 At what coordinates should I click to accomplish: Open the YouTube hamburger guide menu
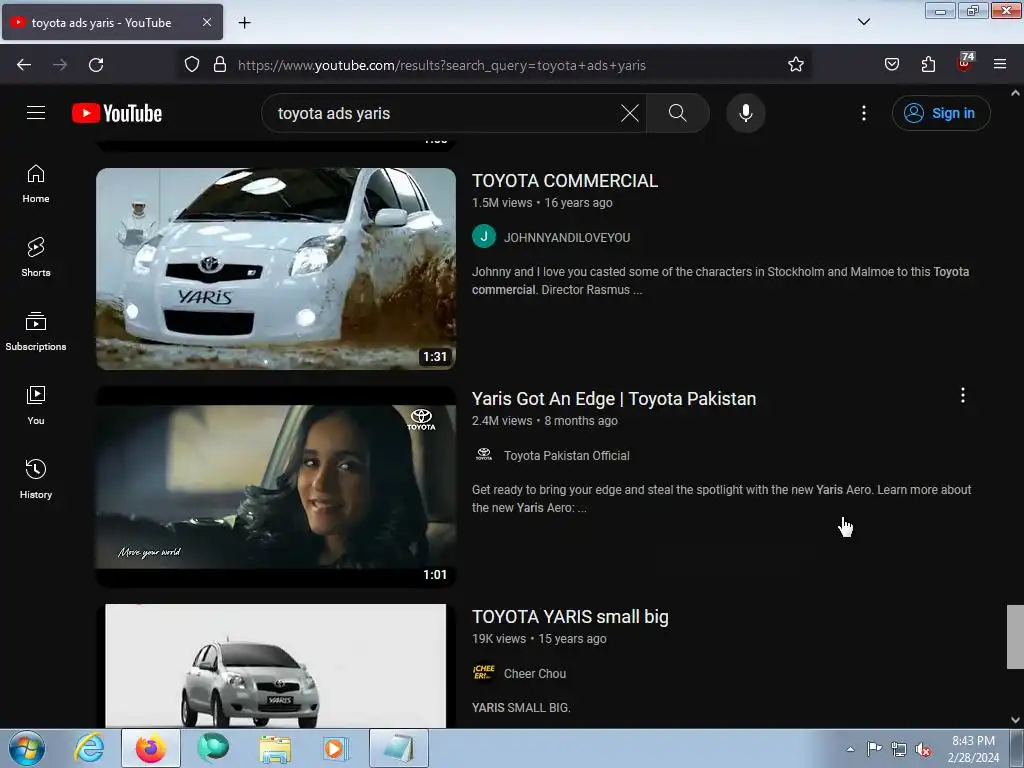(36, 113)
